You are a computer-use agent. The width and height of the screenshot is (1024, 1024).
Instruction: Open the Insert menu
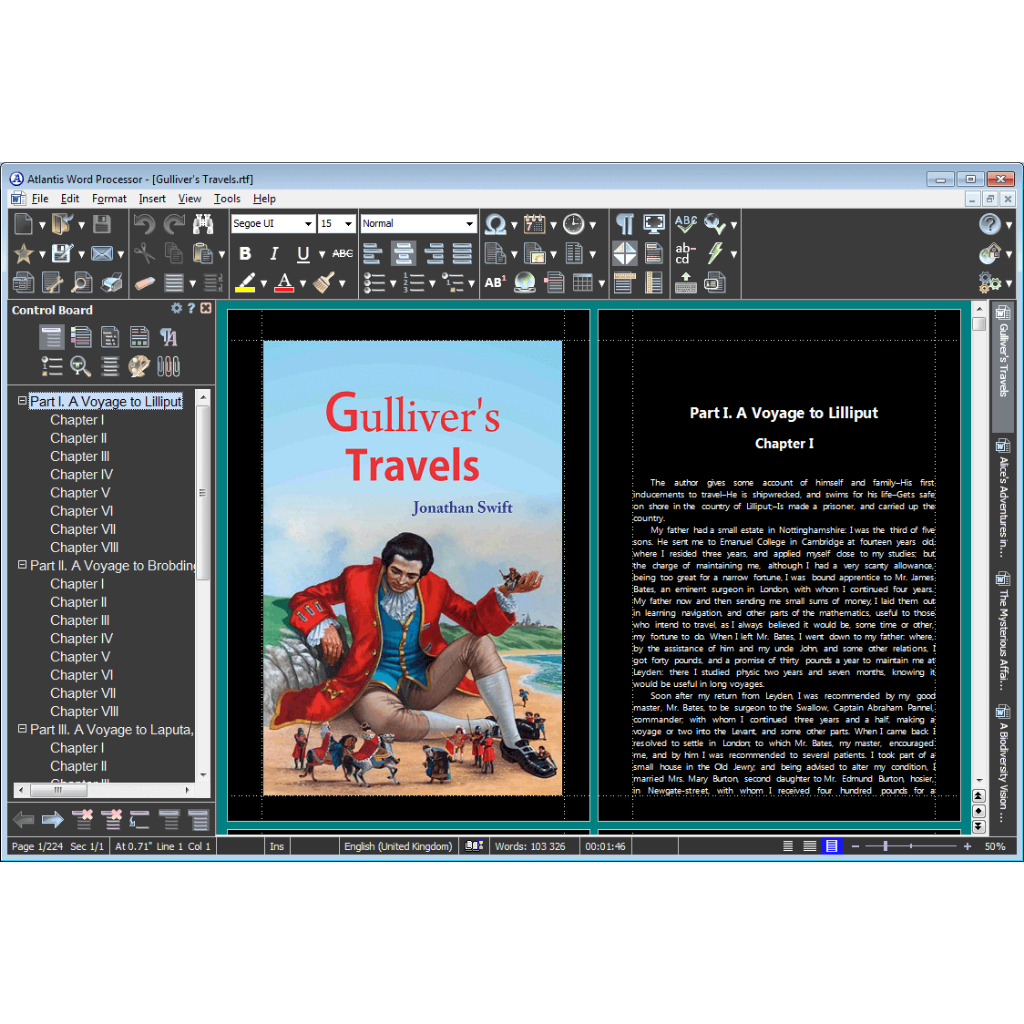tap(152, 199)
